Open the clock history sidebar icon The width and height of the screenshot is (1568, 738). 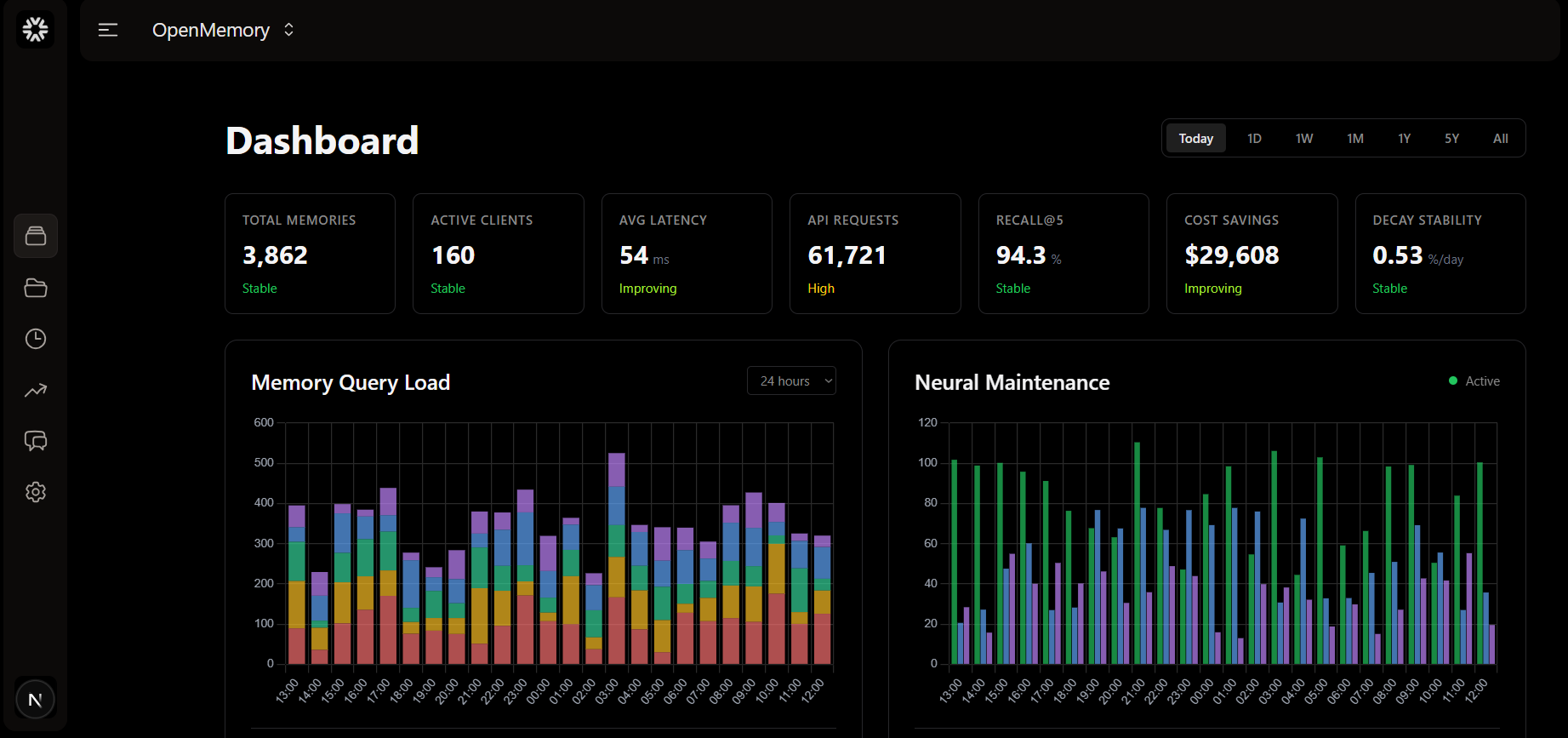coord(36,339)
